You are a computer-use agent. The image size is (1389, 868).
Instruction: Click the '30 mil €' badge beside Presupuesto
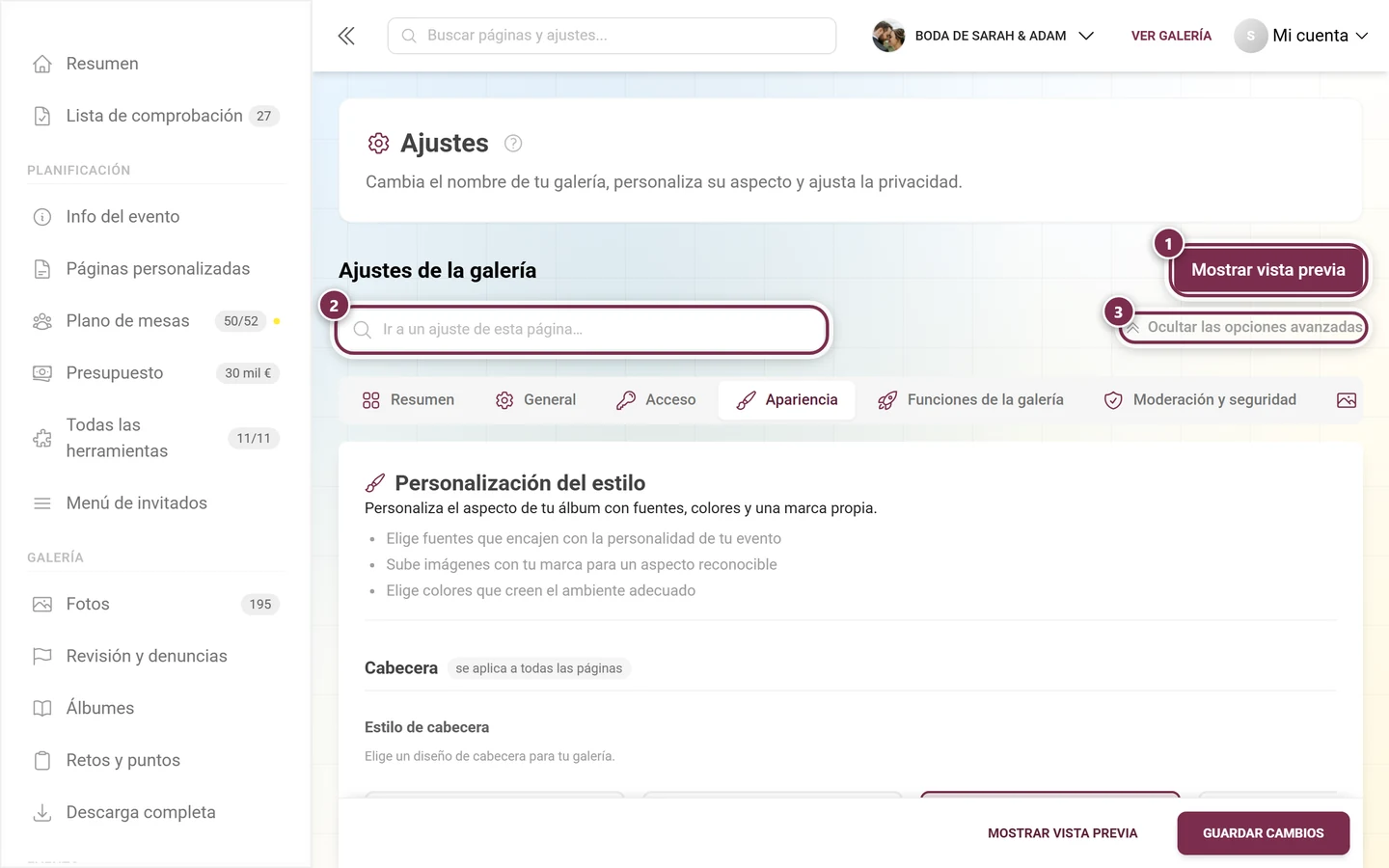(x=248, y=373)
